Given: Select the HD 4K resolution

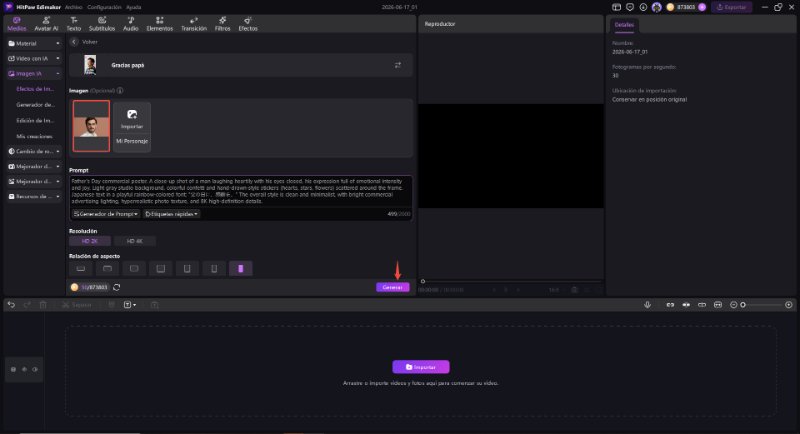Looking at the screenshot, I should (x=135, y=241).
